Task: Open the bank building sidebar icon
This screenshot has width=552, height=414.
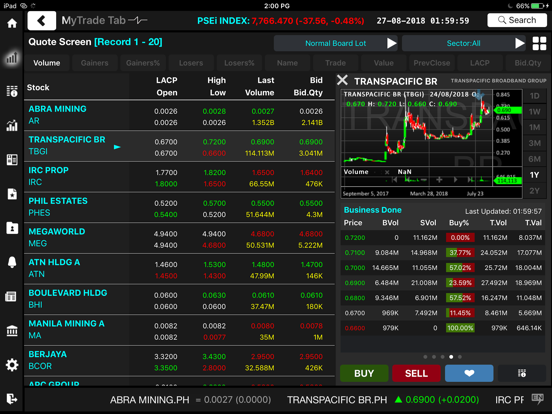Action: 12,331
